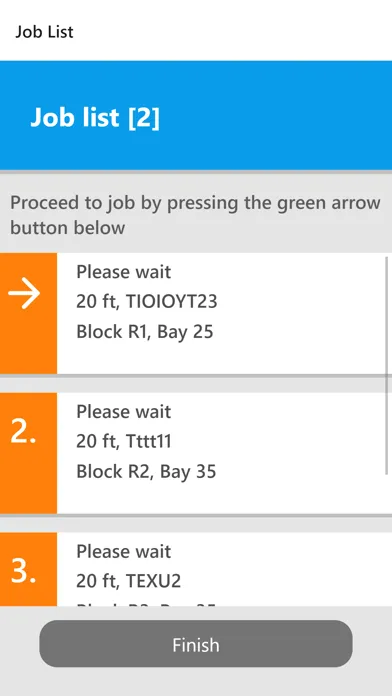Open the TEXU2 container entry
The height and width of the screenshot is (696, 392).
pyautogui.click(x=154, y=581)
